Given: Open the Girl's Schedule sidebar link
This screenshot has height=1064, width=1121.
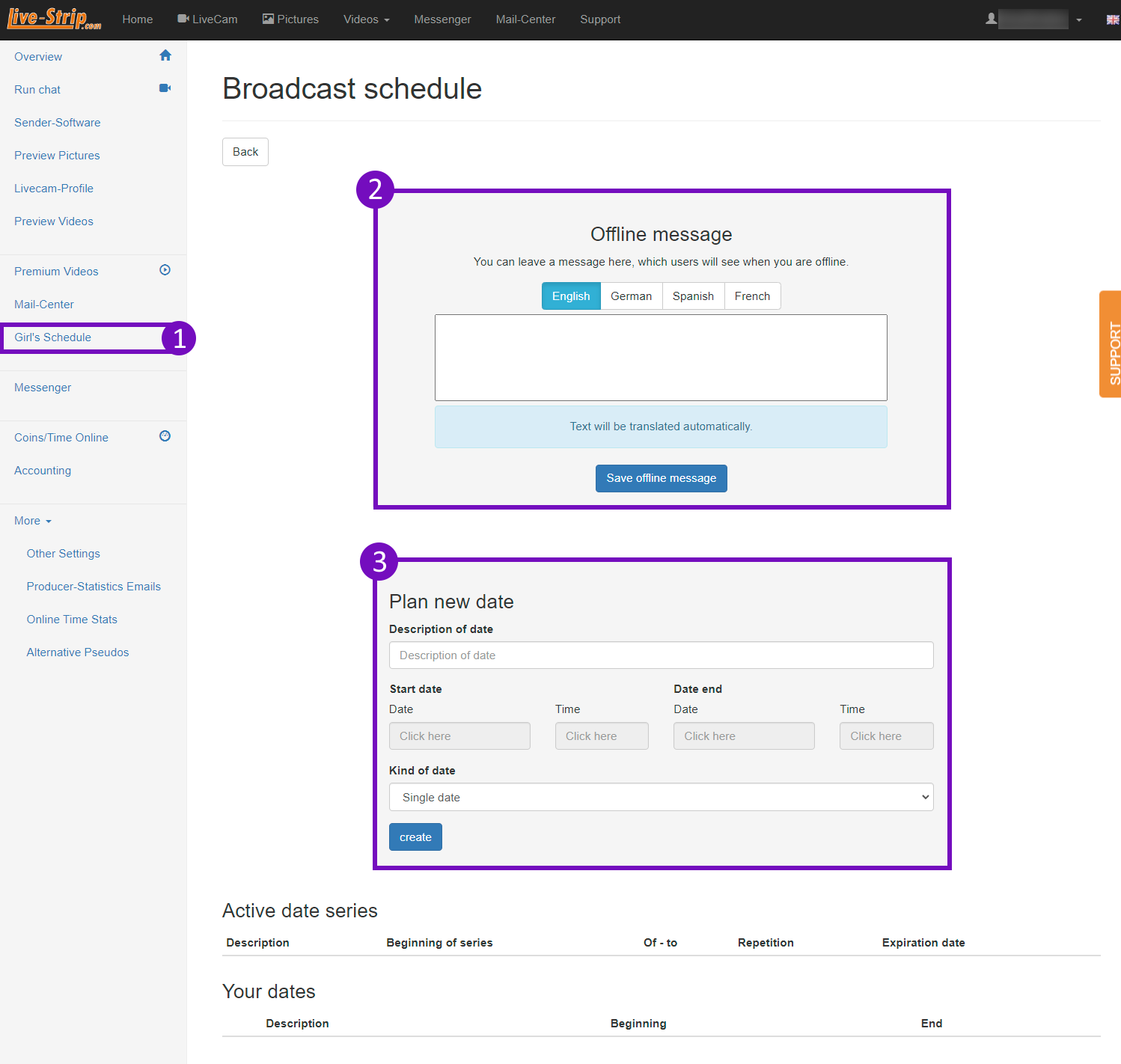Looking at the screenshot, I should pyautogui.click(x=53, y=337).
